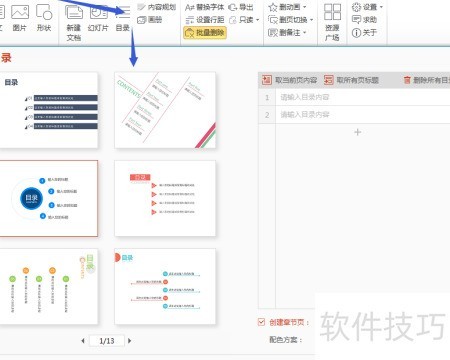This screenshot has height=360, width=450.
Task: Click the 批量删除 (Batch Delete) button
Action: point(205,33)
